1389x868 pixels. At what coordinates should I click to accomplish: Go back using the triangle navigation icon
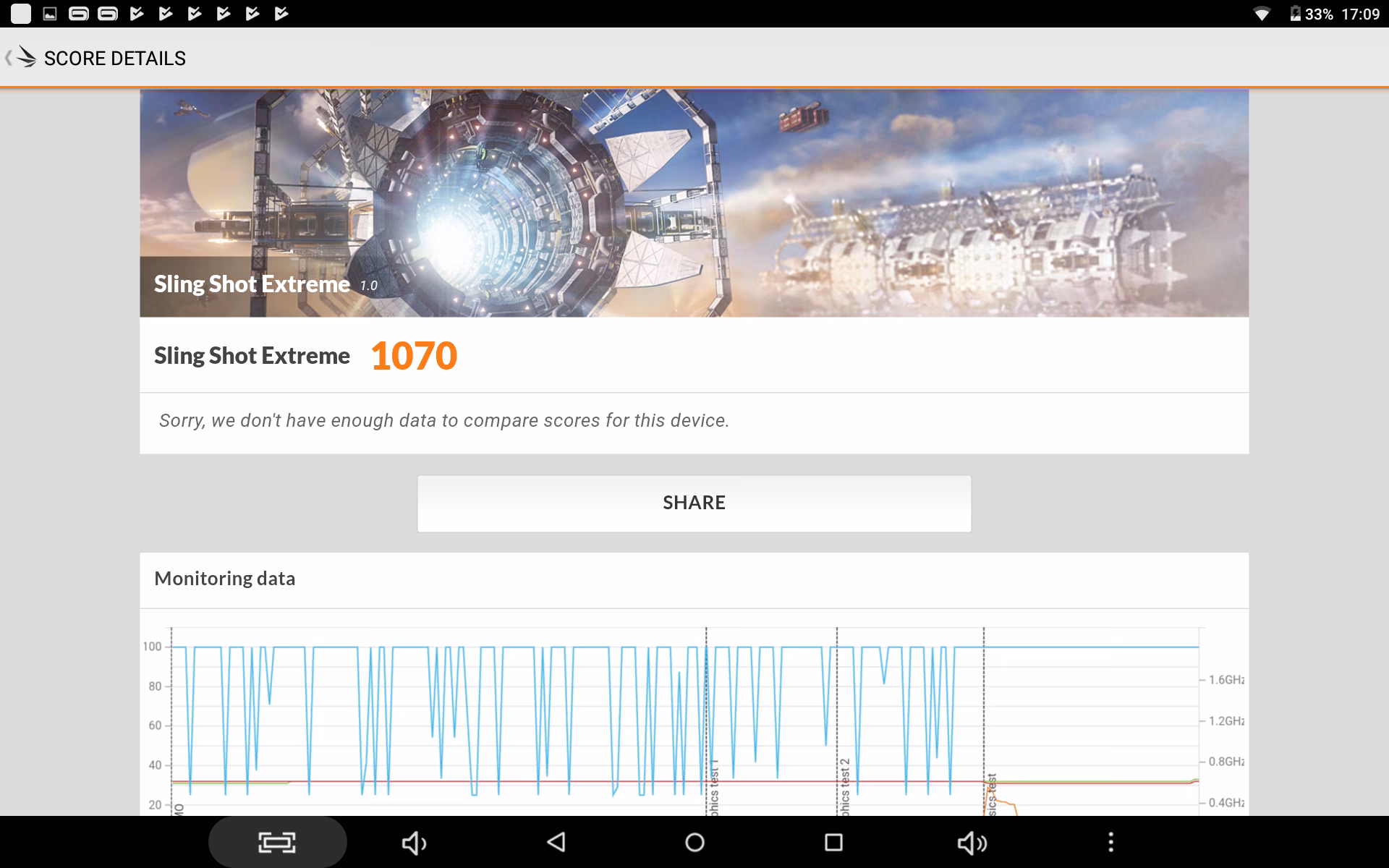[556, 842]
